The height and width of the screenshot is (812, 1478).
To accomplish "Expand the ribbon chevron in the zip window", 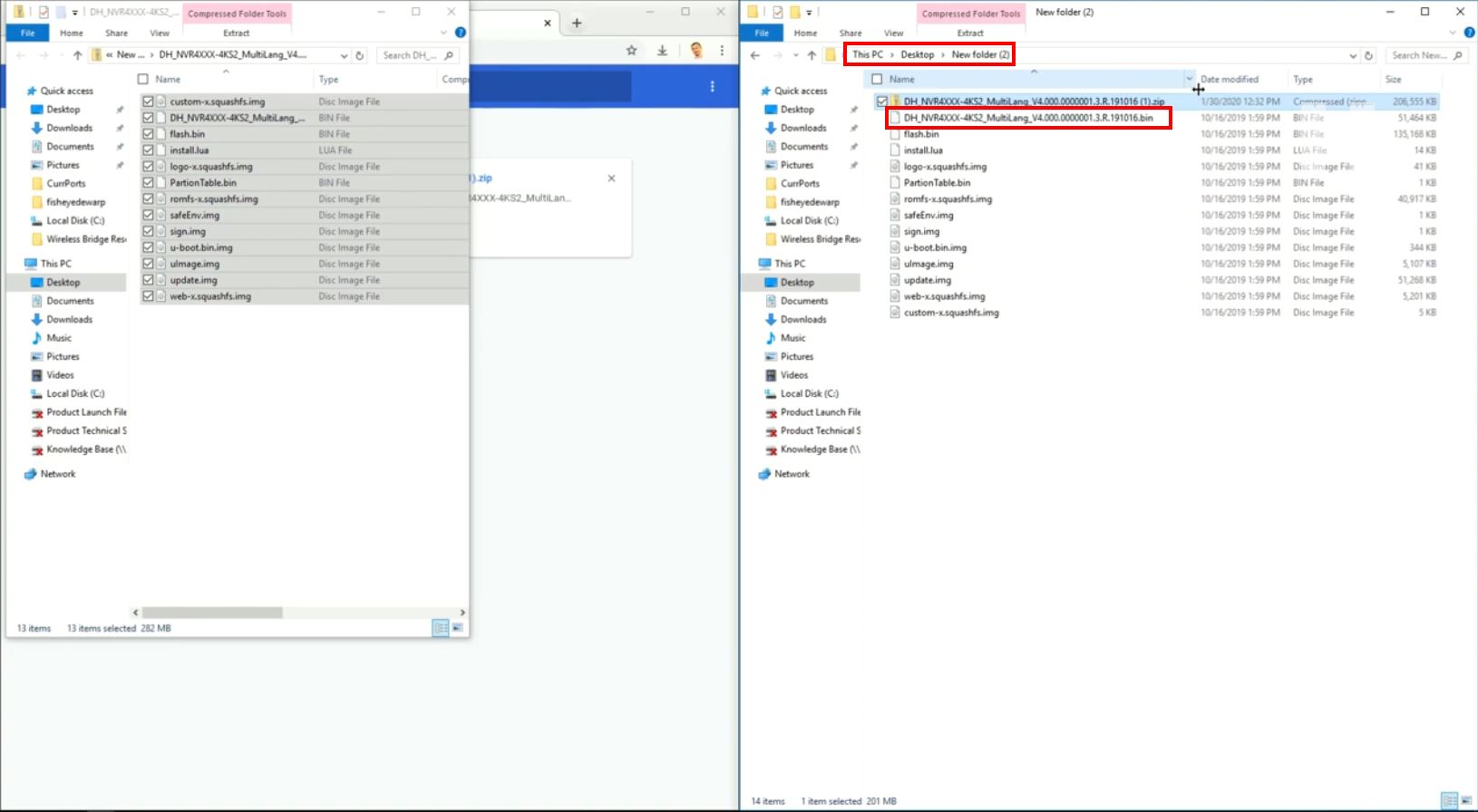I will [x=443, y=33].
